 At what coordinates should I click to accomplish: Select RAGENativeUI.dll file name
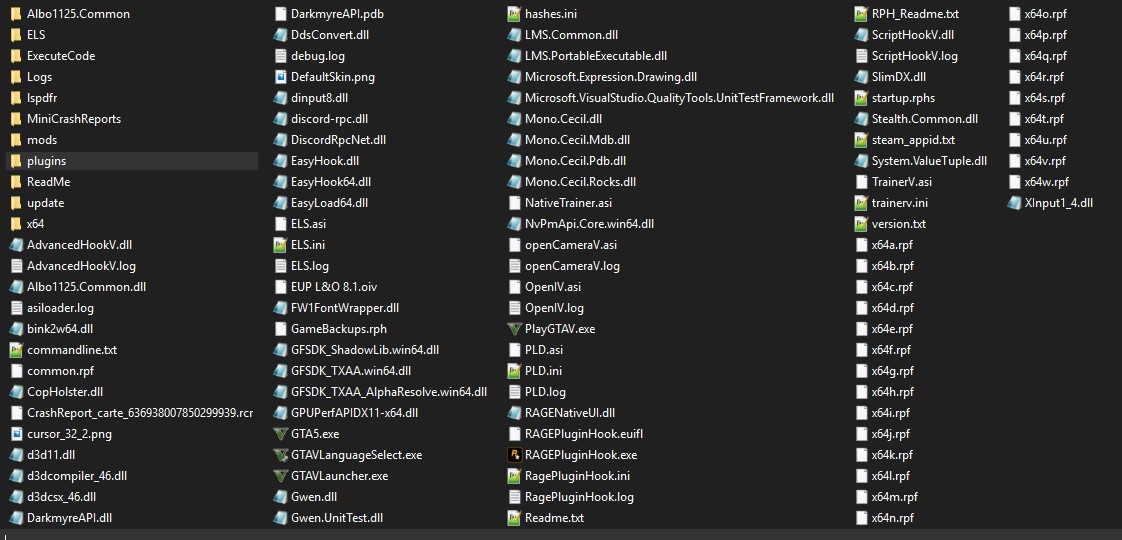coord(570,413)
